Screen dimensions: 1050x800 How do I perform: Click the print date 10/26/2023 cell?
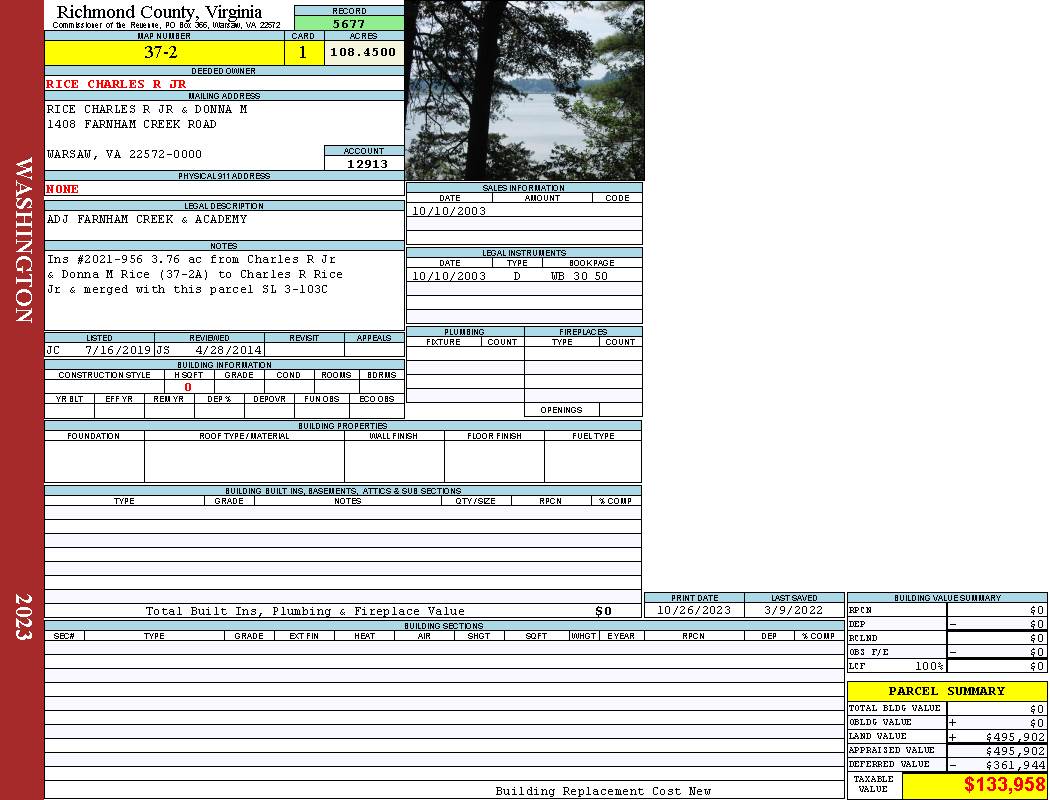tap(693, 610)
